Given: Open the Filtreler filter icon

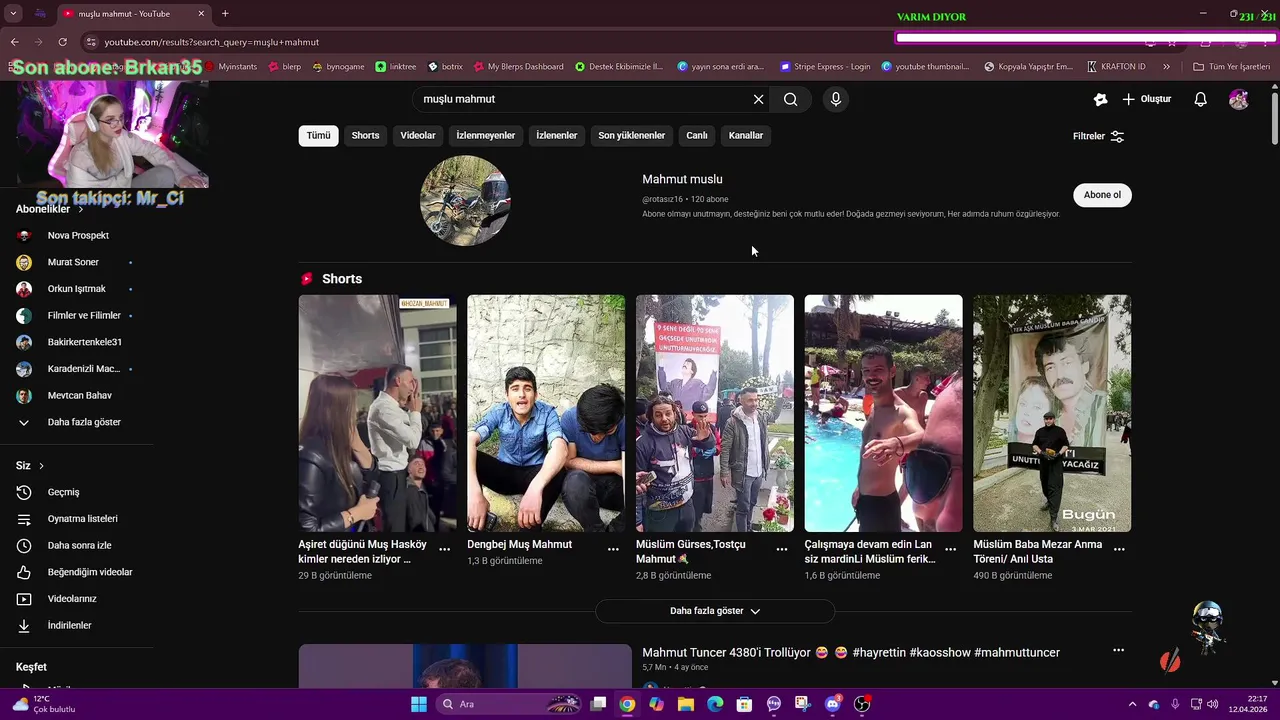Looking at the screenshot, I should [1118, 136].
